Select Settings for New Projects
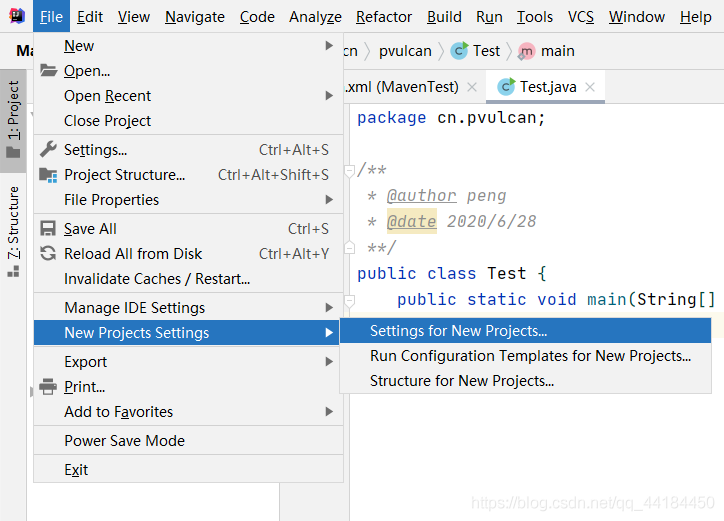The width and height of the screenshot is (724, 521). [x=458, y=331]
